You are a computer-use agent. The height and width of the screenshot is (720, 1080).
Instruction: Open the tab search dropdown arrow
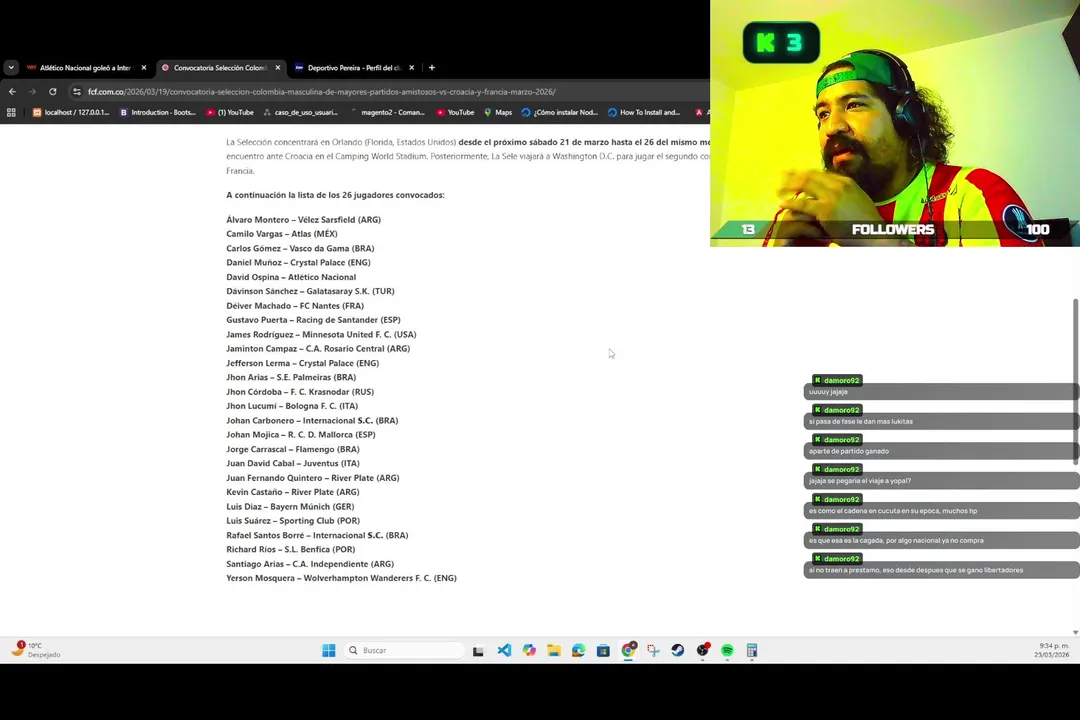pyautogui.click(x=11, y=68)
